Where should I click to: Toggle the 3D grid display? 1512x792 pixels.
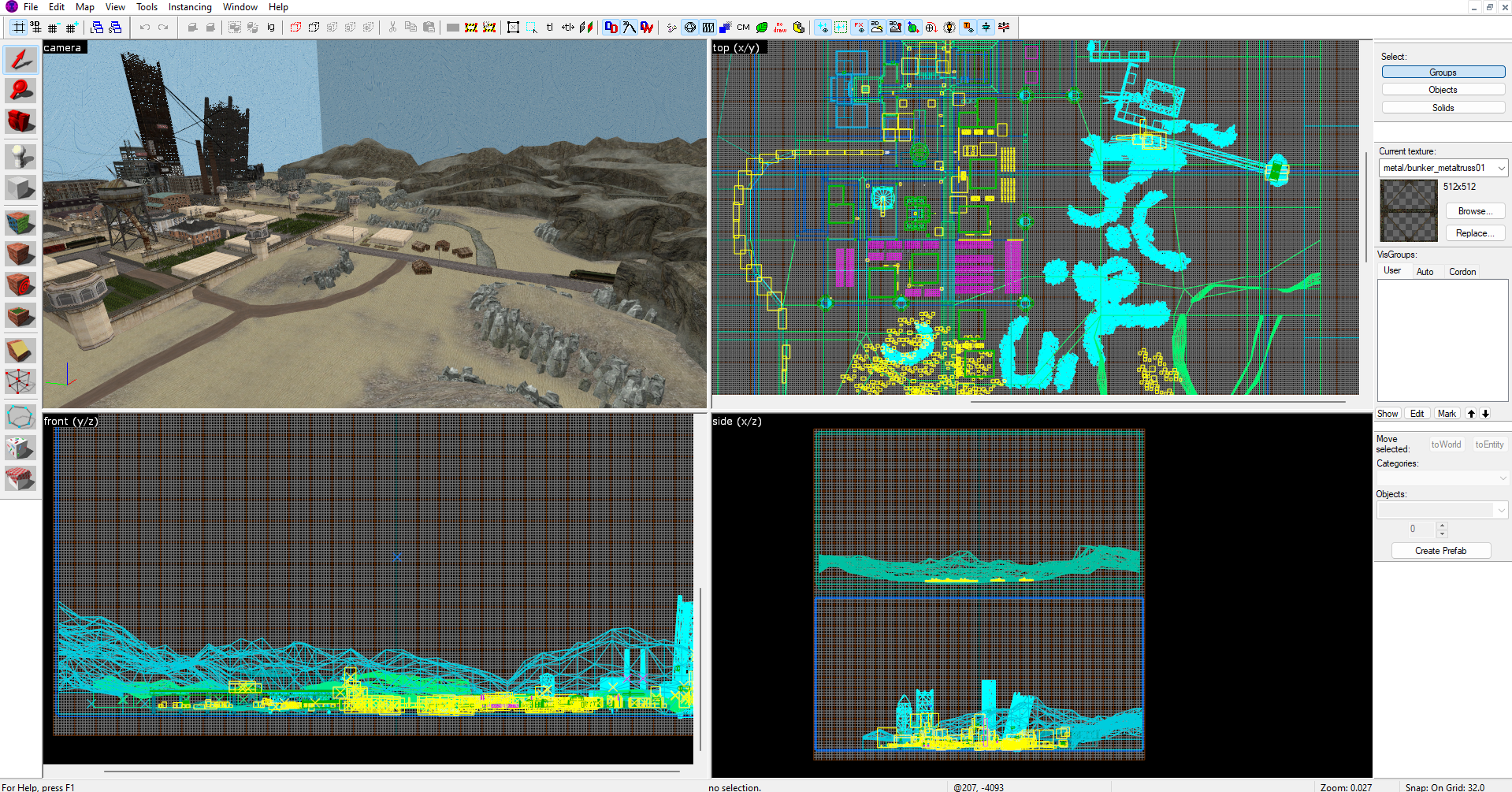point(36,28)
